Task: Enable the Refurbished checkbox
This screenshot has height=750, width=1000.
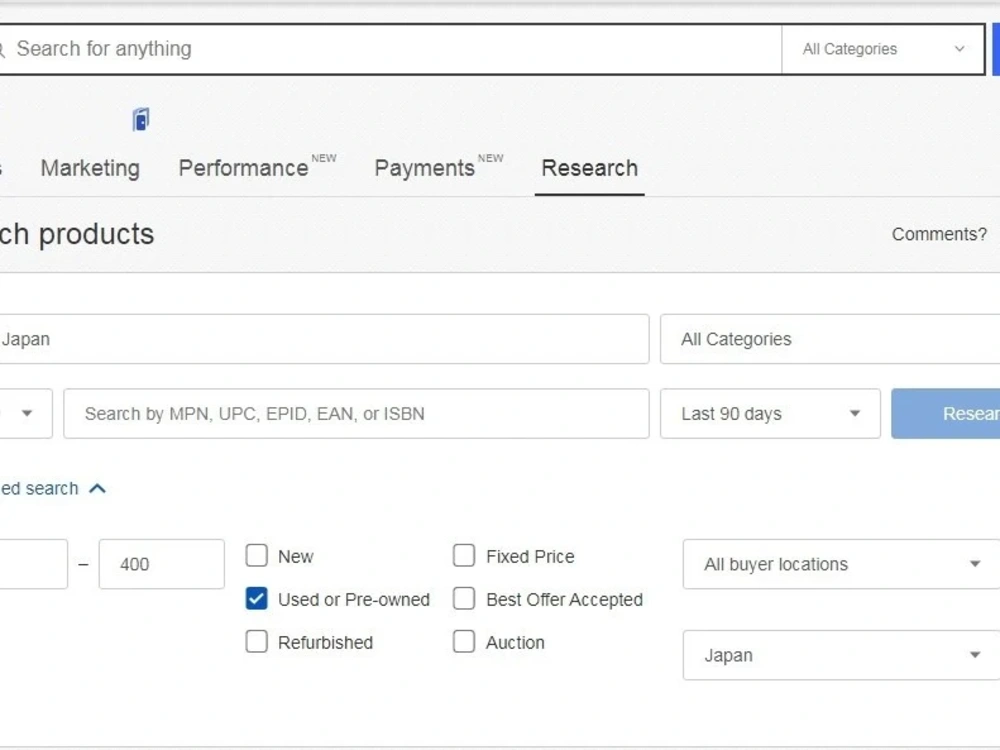Action: [x=256, y=642]
